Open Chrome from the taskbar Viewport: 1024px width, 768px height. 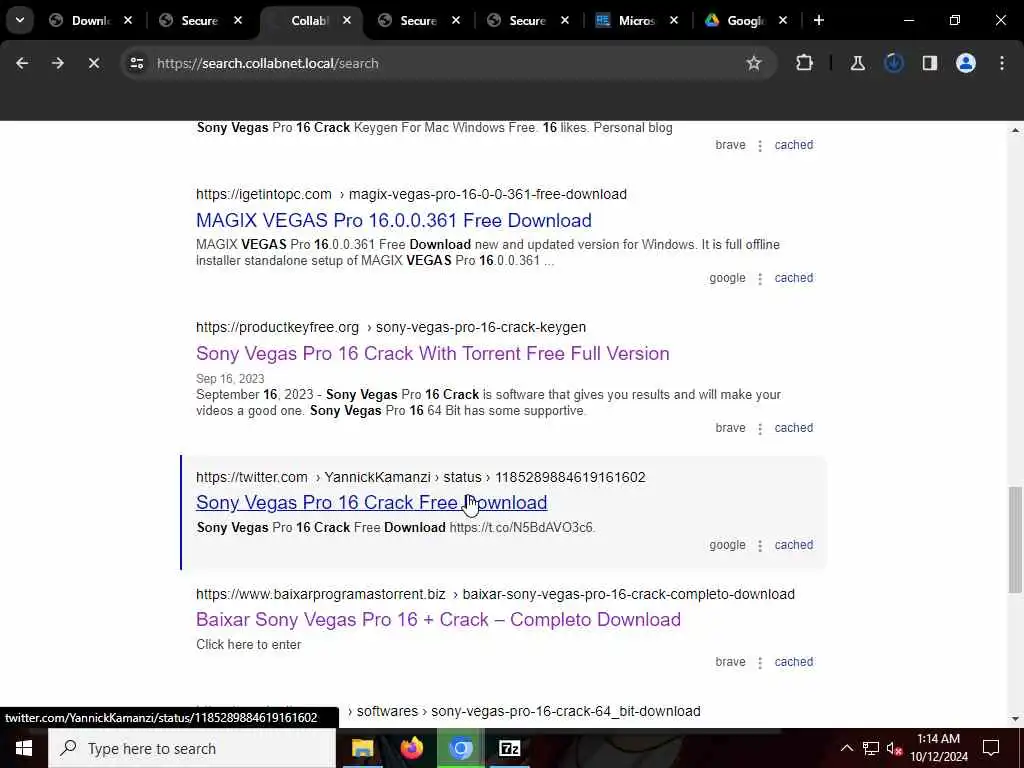(x=461, y=748)
